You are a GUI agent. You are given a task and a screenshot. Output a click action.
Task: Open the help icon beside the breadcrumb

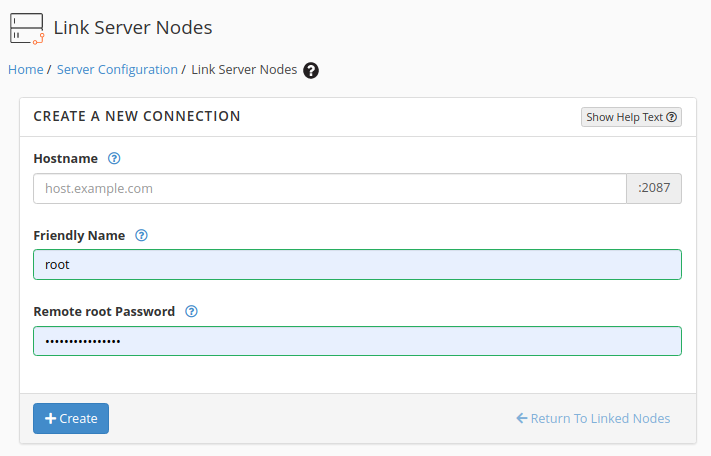pyautogui.click(x=311, y=70)
